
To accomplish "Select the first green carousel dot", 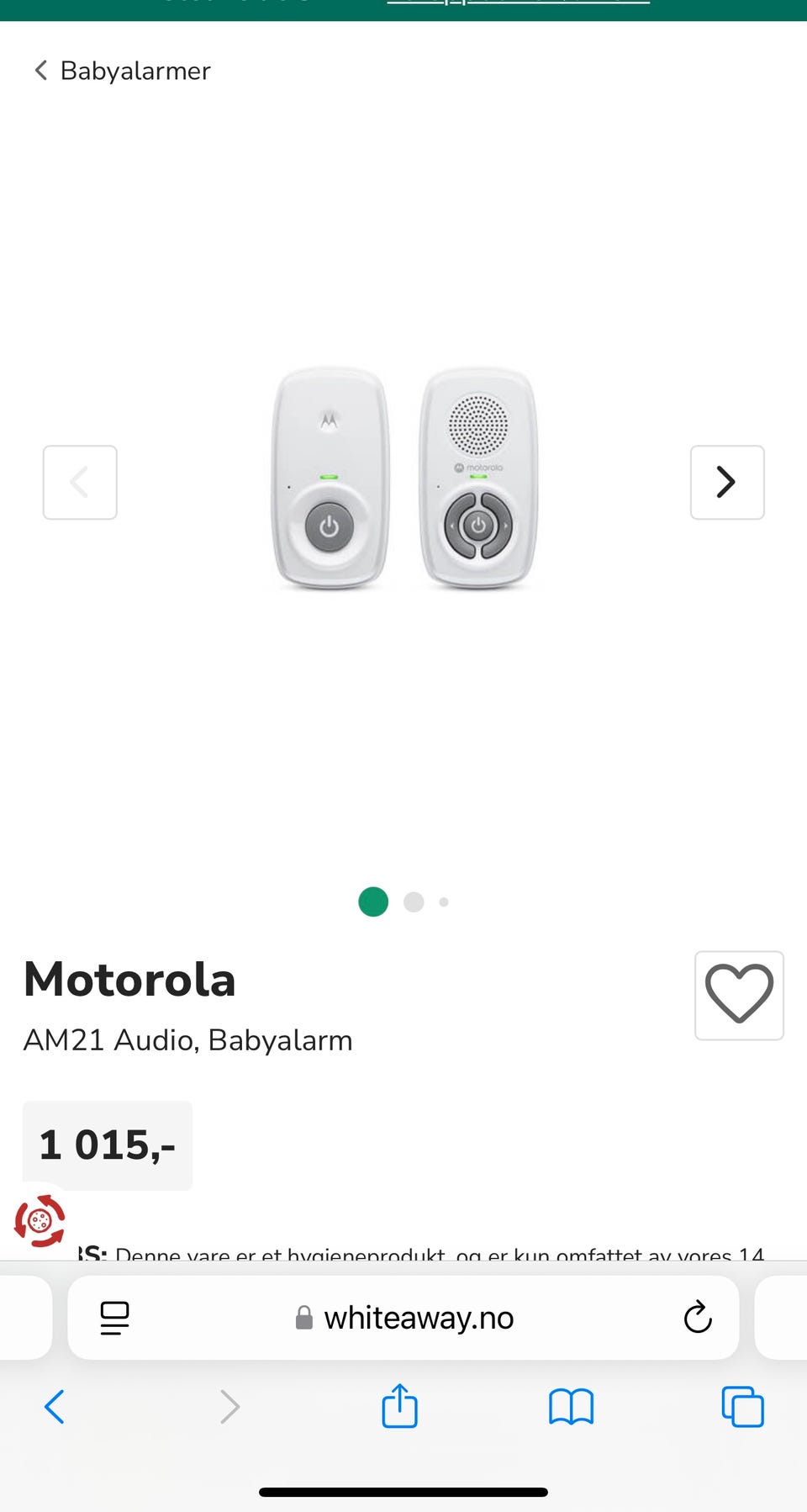I will 373,901.
